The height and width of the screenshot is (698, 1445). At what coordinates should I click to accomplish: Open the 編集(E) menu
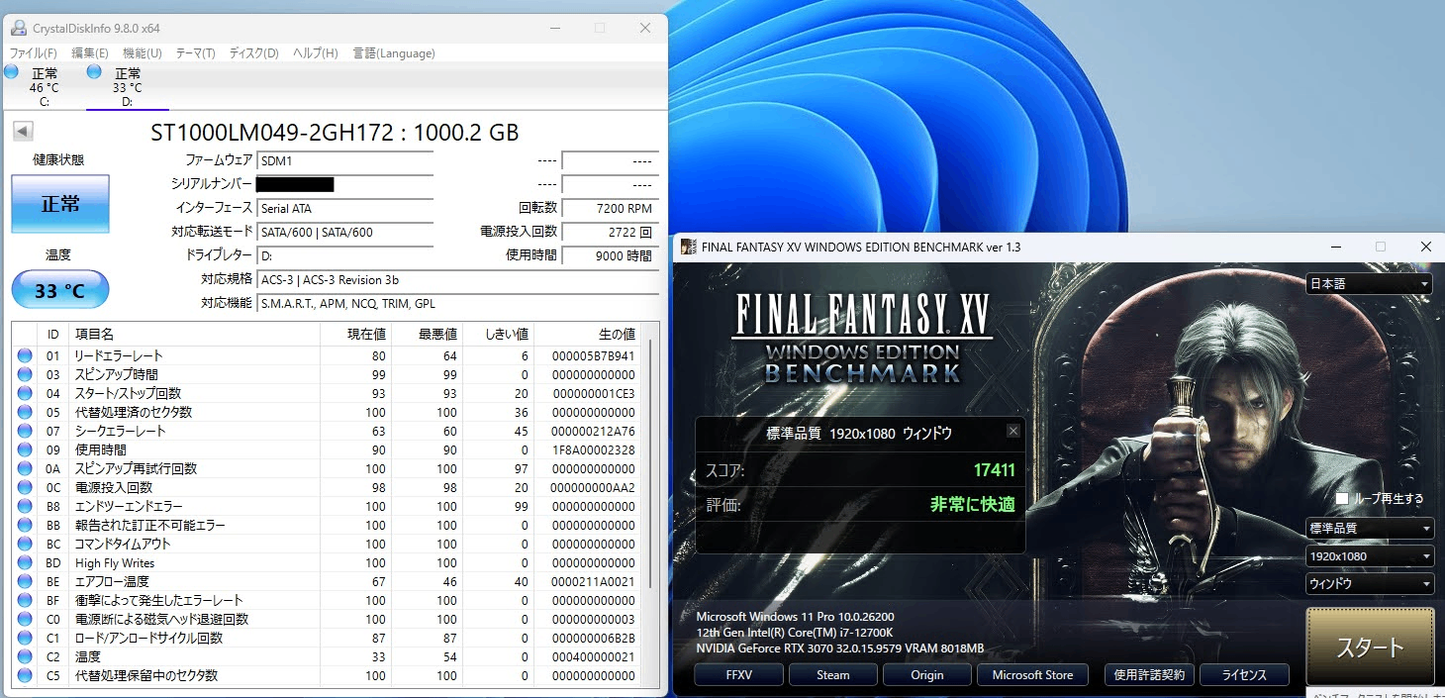coord(90,53)
